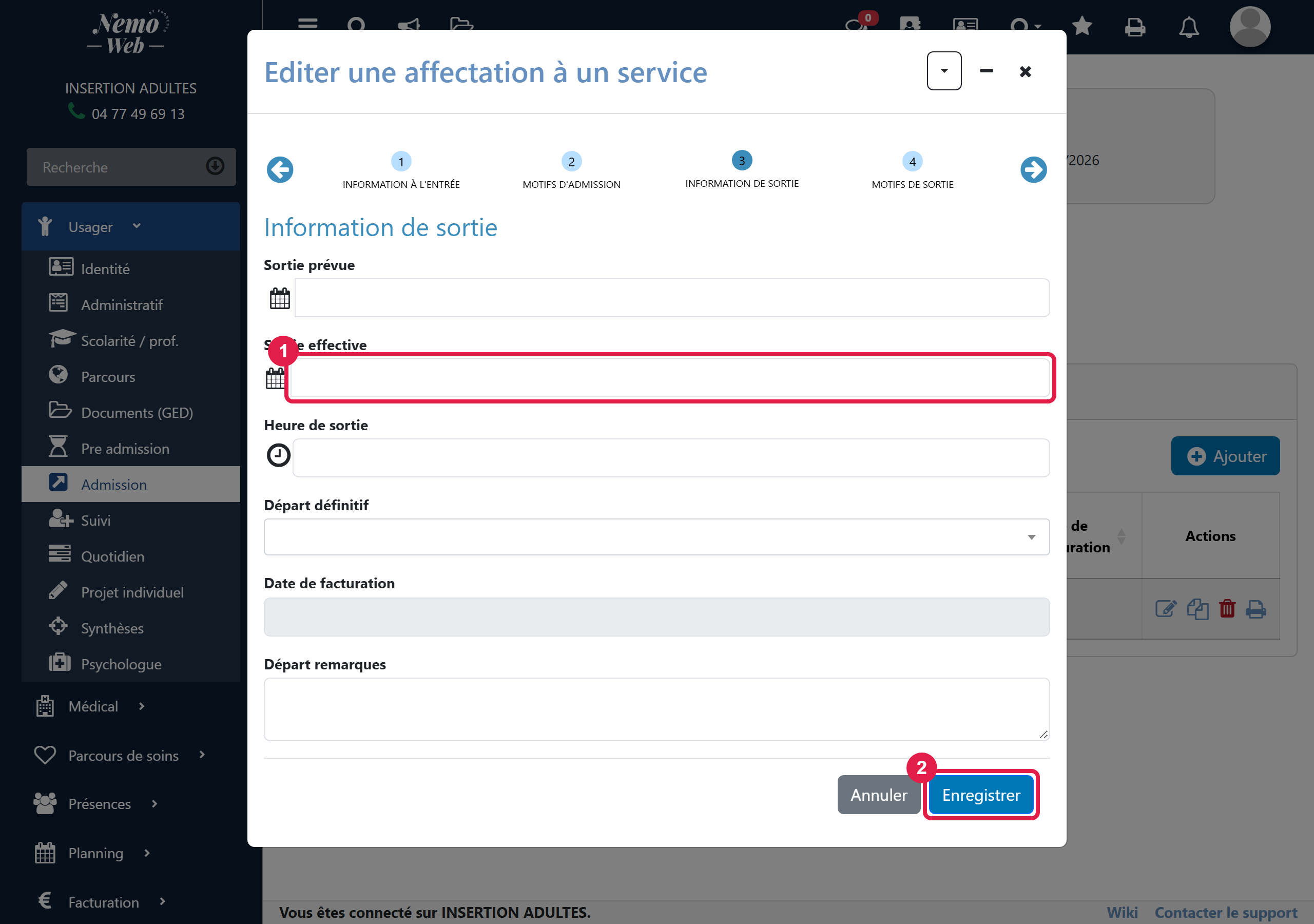Click the print icon in Actions column
The width and height of the screenshot is (1314, 924).
pyautogui.click(x=1255, y=609)
